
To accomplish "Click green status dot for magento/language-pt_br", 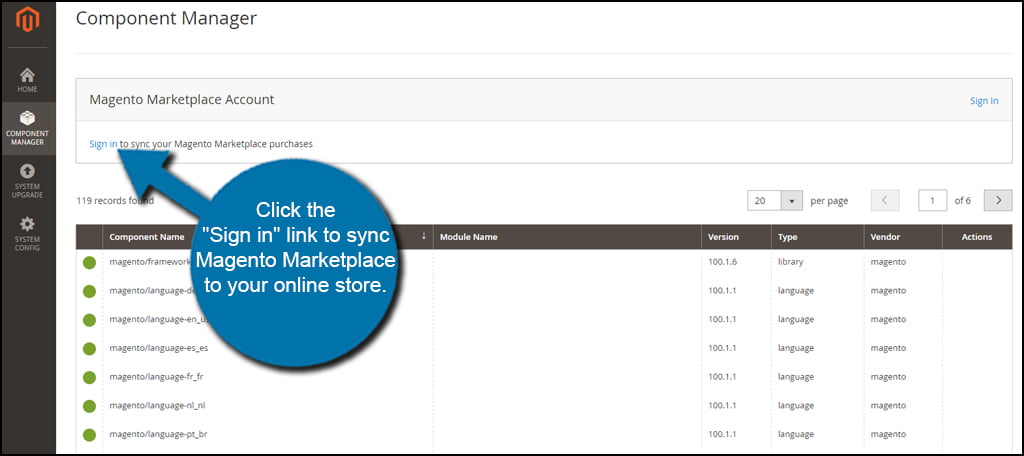I will (x=89, y=435).
